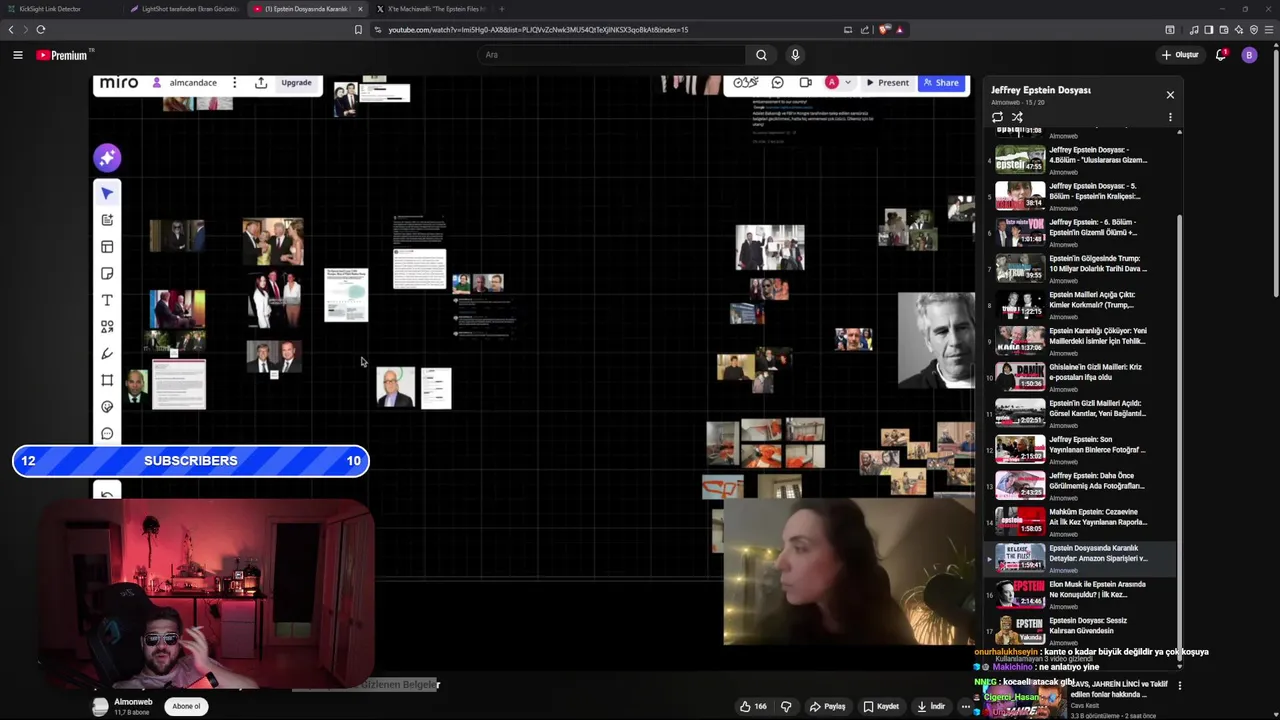Open video actions more options menu

click(x=965, y=706)
